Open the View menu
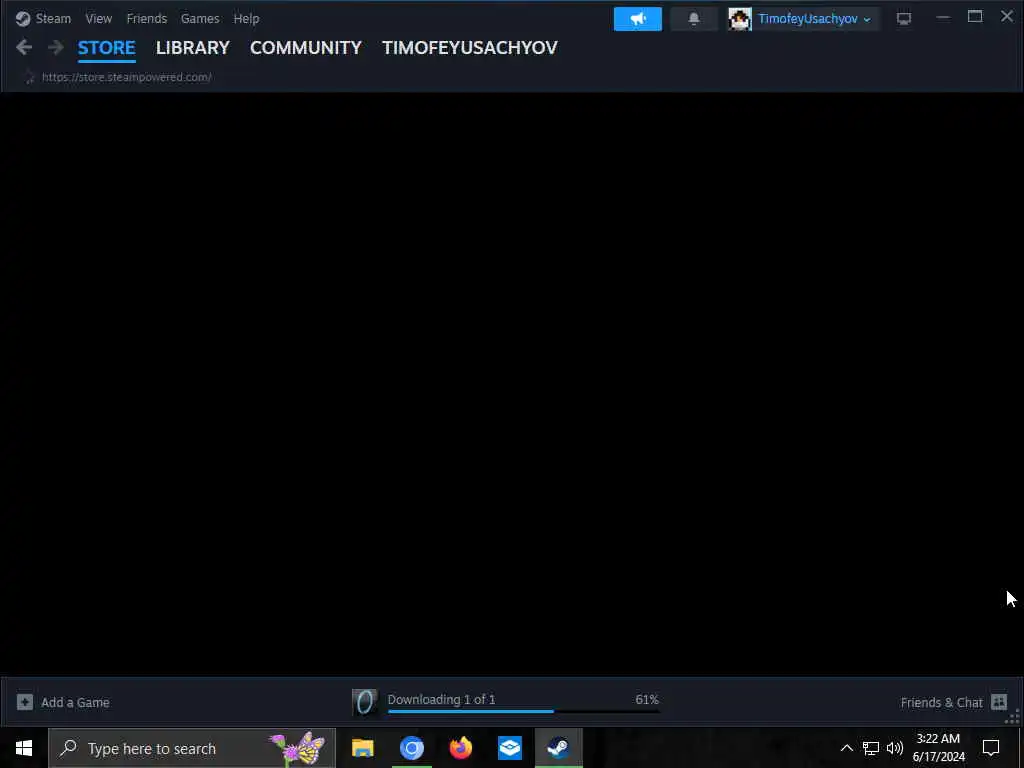 pos(99,18)
